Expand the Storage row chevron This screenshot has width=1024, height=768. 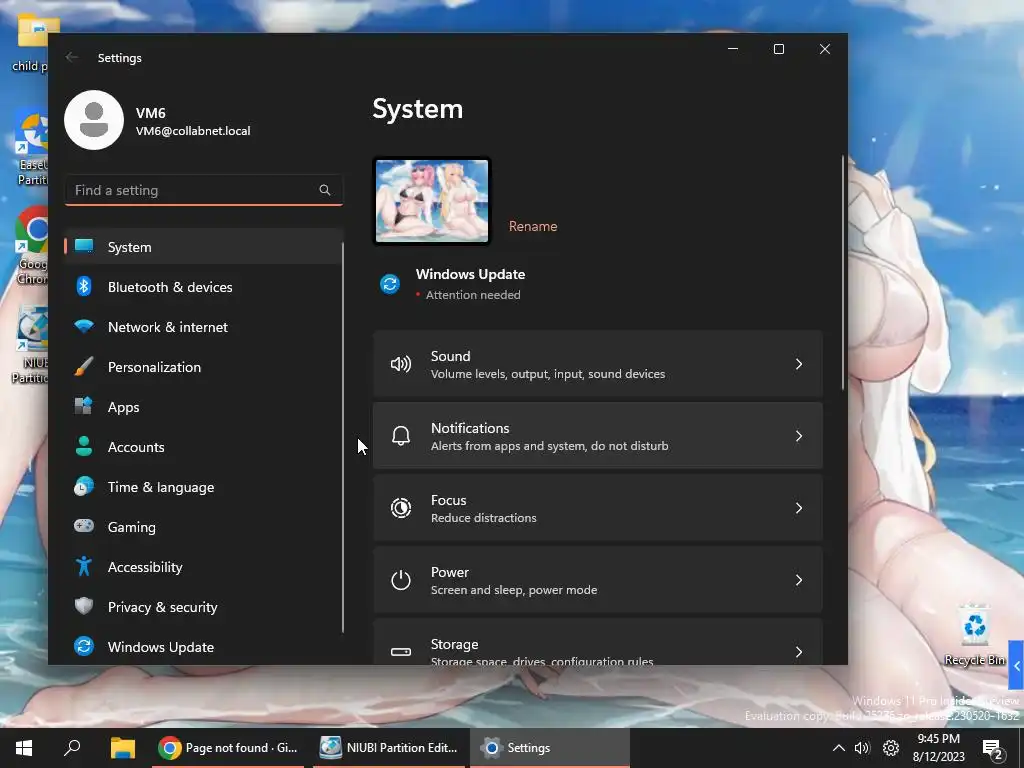pos(799,651)
